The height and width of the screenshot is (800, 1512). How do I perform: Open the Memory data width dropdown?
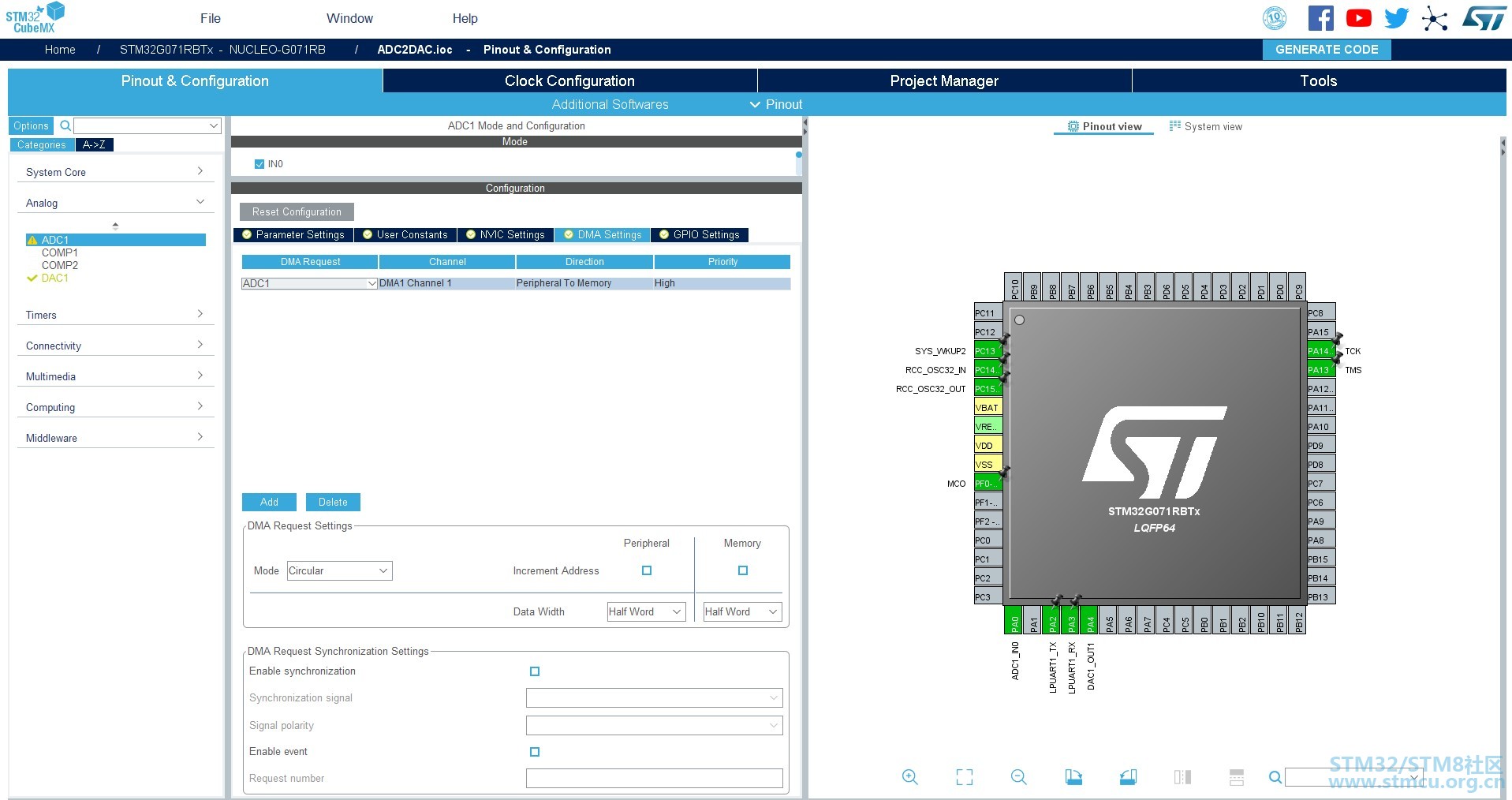click(742, 611)
